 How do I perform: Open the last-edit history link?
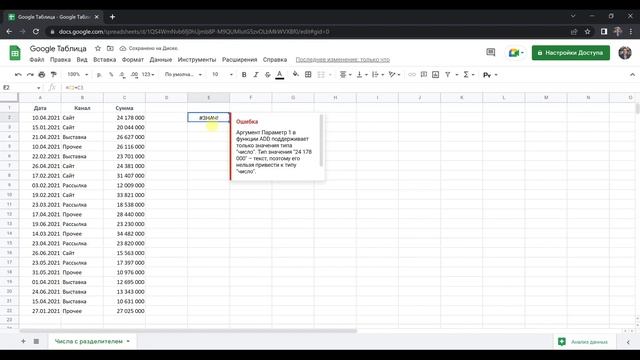342,60
